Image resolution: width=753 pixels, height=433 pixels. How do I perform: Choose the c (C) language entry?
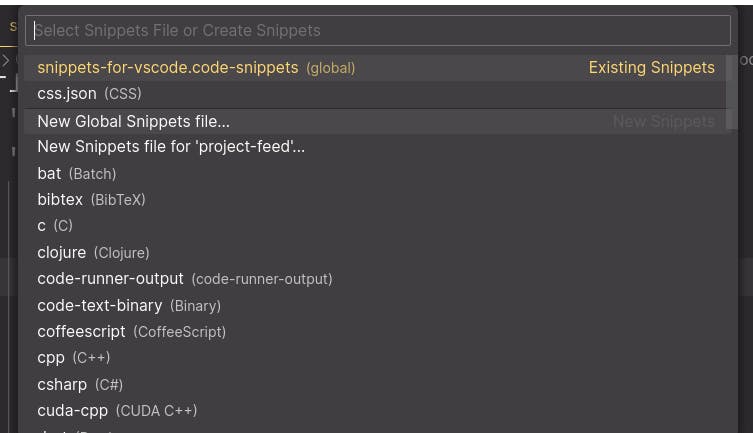pos(55,226)
